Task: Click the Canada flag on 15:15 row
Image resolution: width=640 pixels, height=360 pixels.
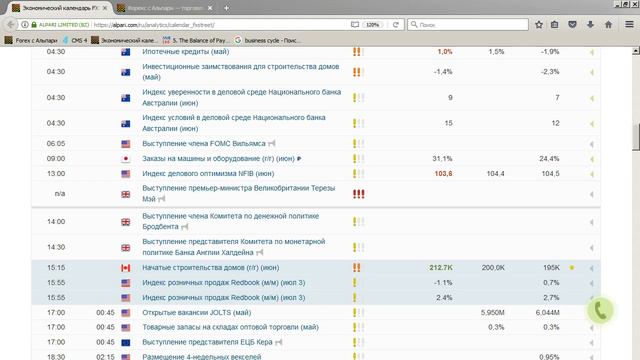Action: tap(126, 268)
